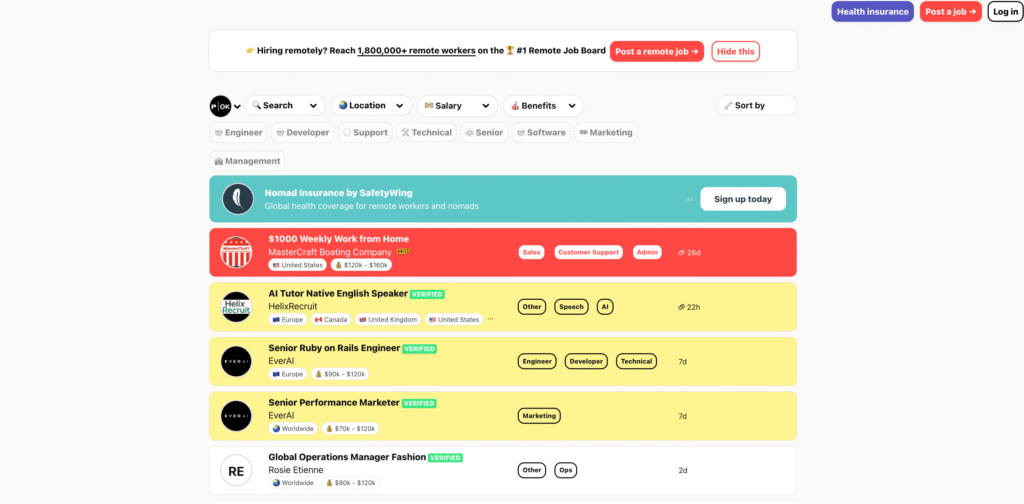Click the HelixRecruit company name
Screen dimensions: 1024x504
coord(293,306)
